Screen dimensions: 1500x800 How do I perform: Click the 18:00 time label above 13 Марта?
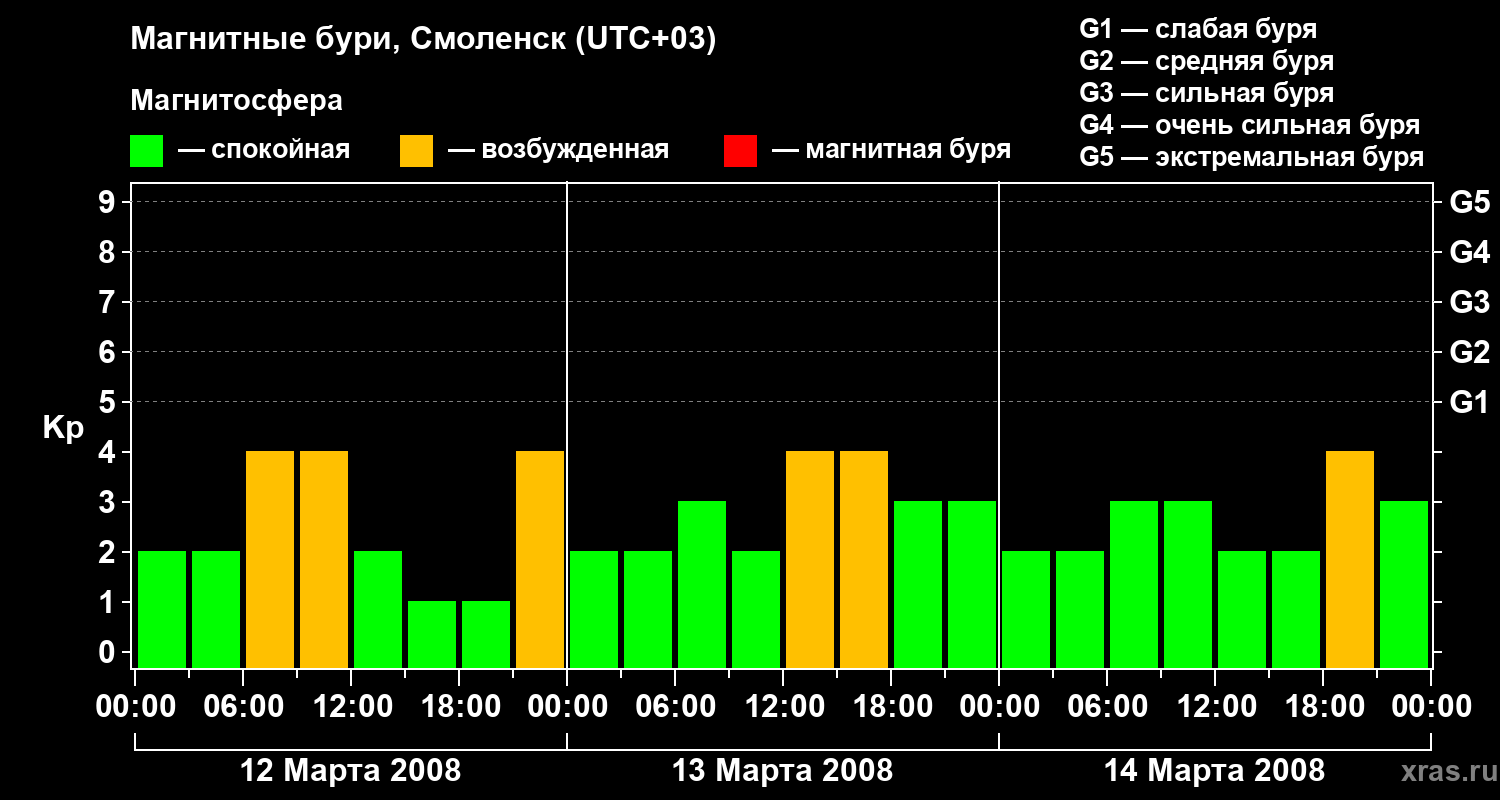(x=891, y=707)
